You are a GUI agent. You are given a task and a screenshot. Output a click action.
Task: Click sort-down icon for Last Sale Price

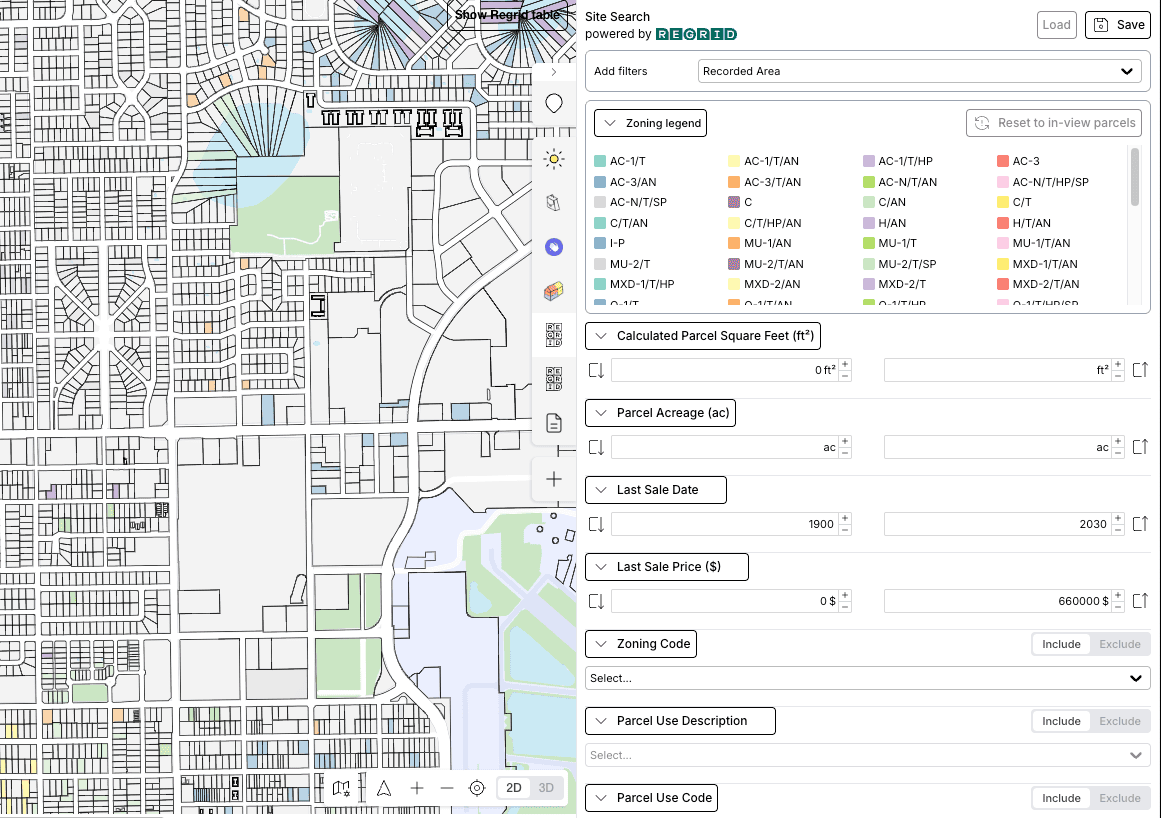pyautogui.click(x=596, y=601)
